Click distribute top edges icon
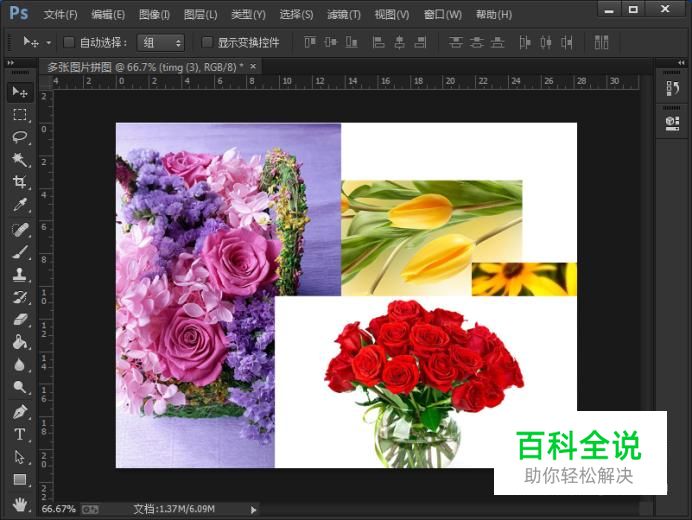 point(455,42)
